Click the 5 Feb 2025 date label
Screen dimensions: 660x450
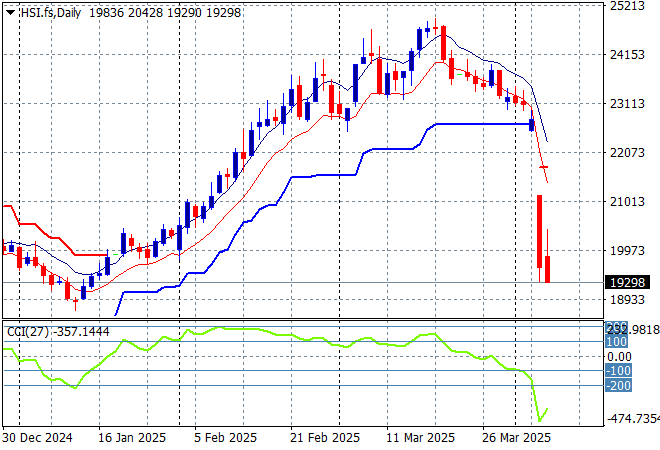tap(225, 438)
